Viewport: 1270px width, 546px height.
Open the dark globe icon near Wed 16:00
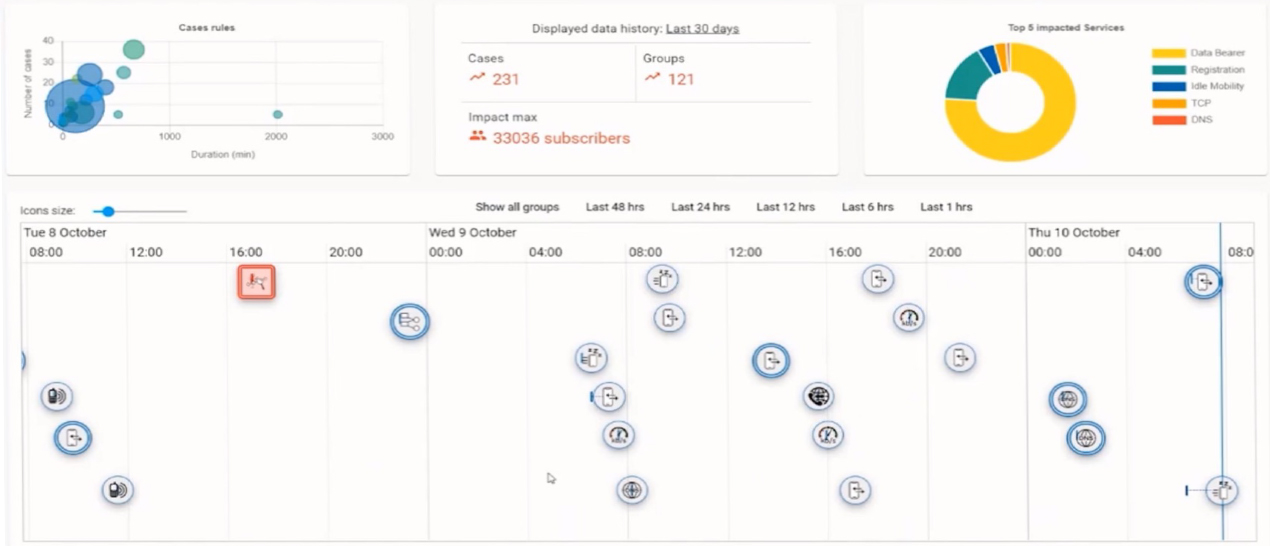click(x=818, y=397)
